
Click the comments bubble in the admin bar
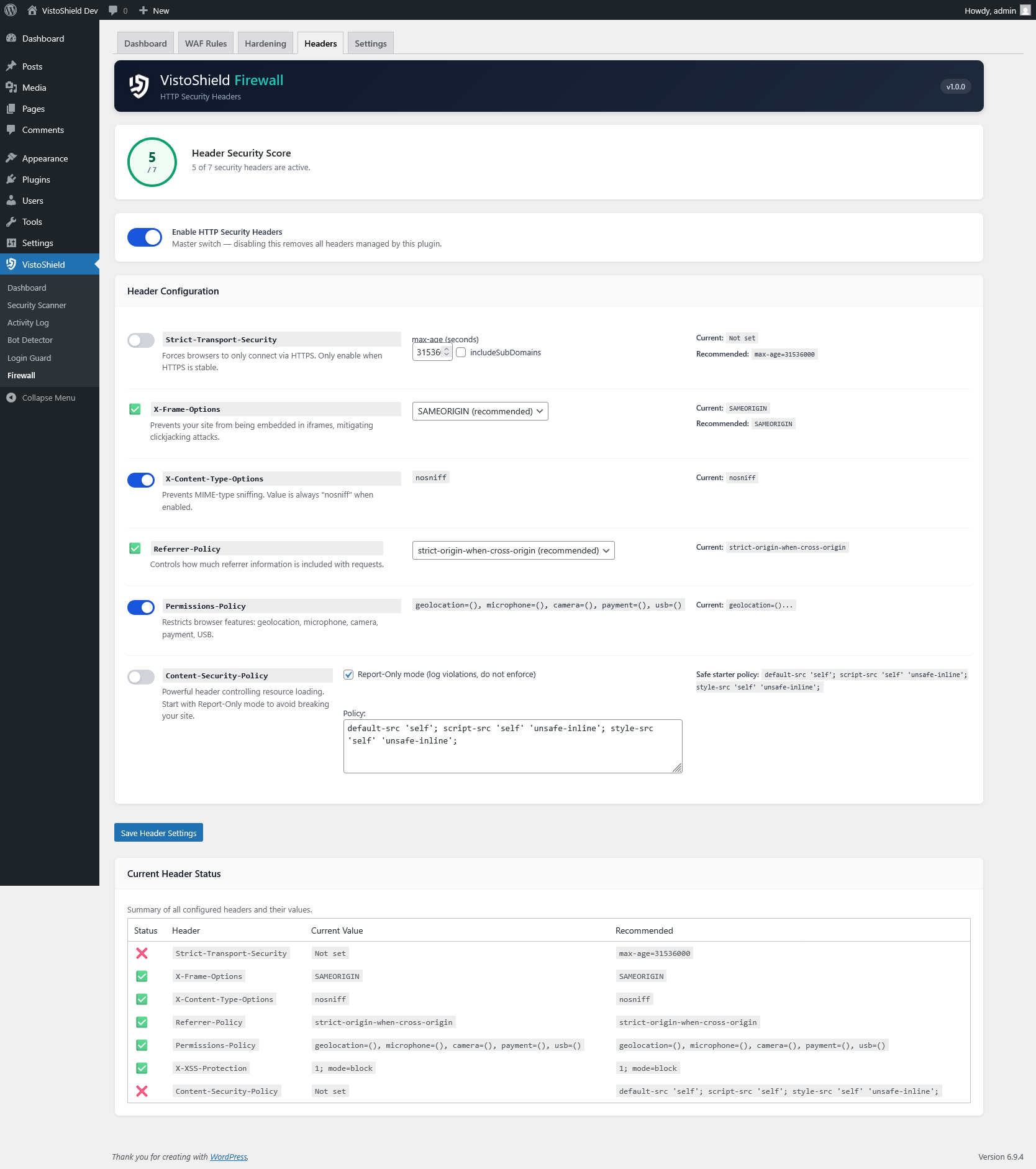click(x=114, y=10)
